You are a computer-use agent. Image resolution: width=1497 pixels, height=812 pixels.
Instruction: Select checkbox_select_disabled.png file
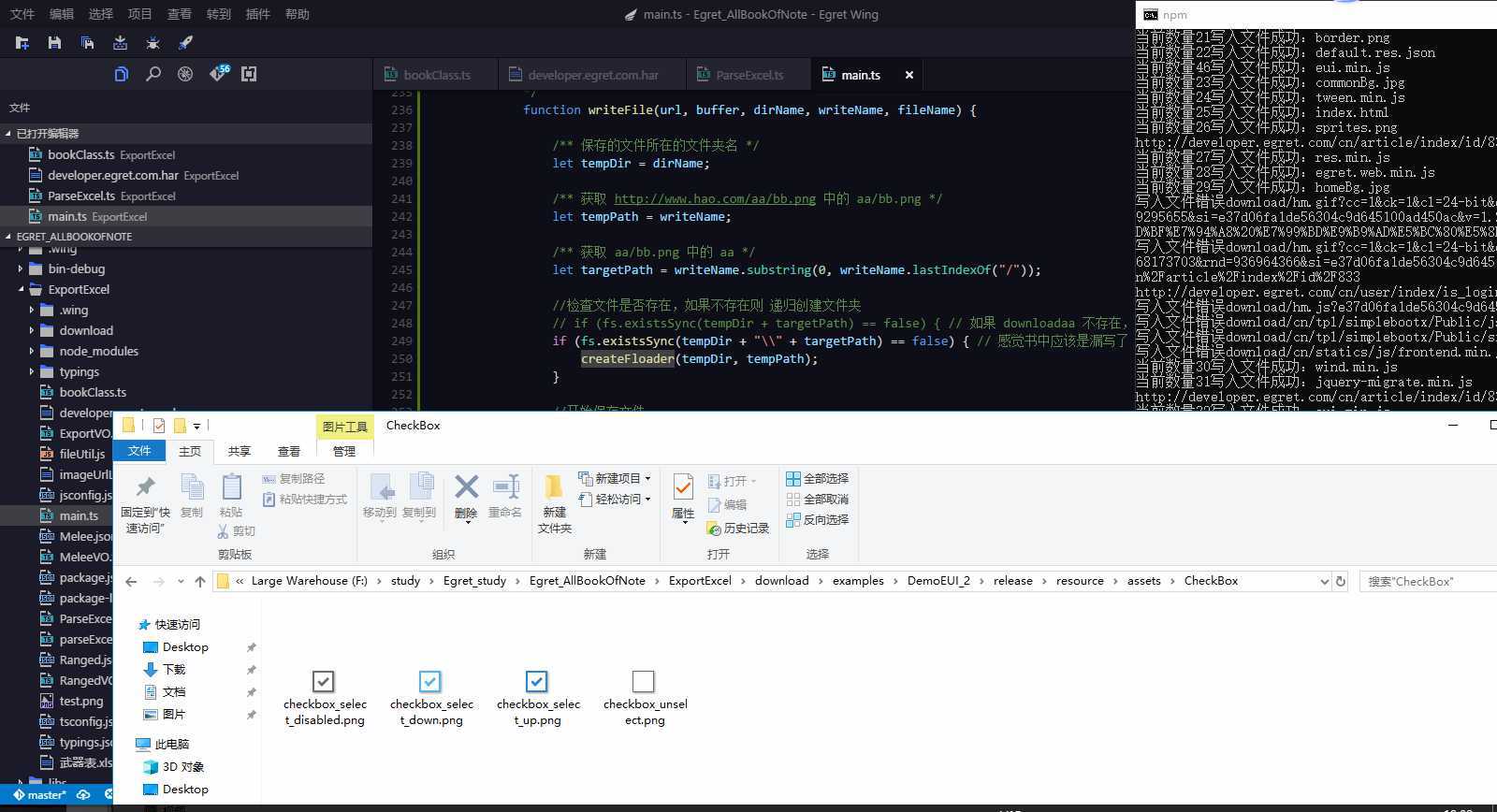325,698
